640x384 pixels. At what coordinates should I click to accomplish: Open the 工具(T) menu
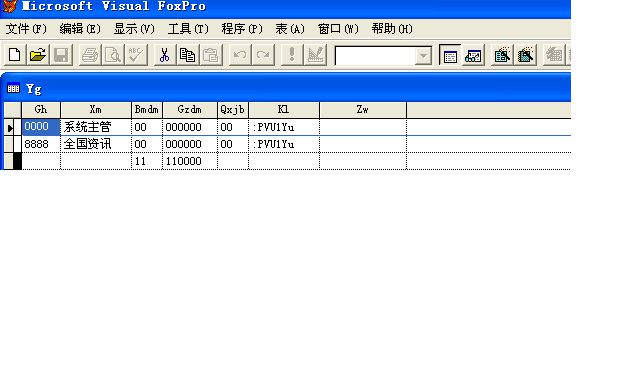coord(188,29)
